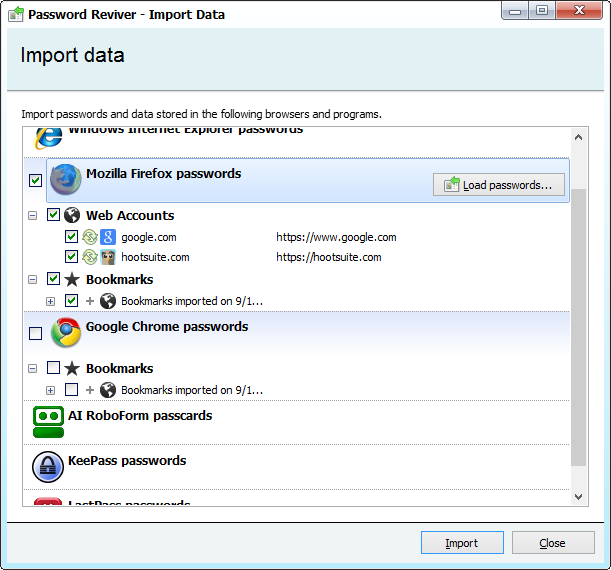The image size is (611, 570).
Task: Click the https://hootsuite.com URL text
Action: pos(329,257)
